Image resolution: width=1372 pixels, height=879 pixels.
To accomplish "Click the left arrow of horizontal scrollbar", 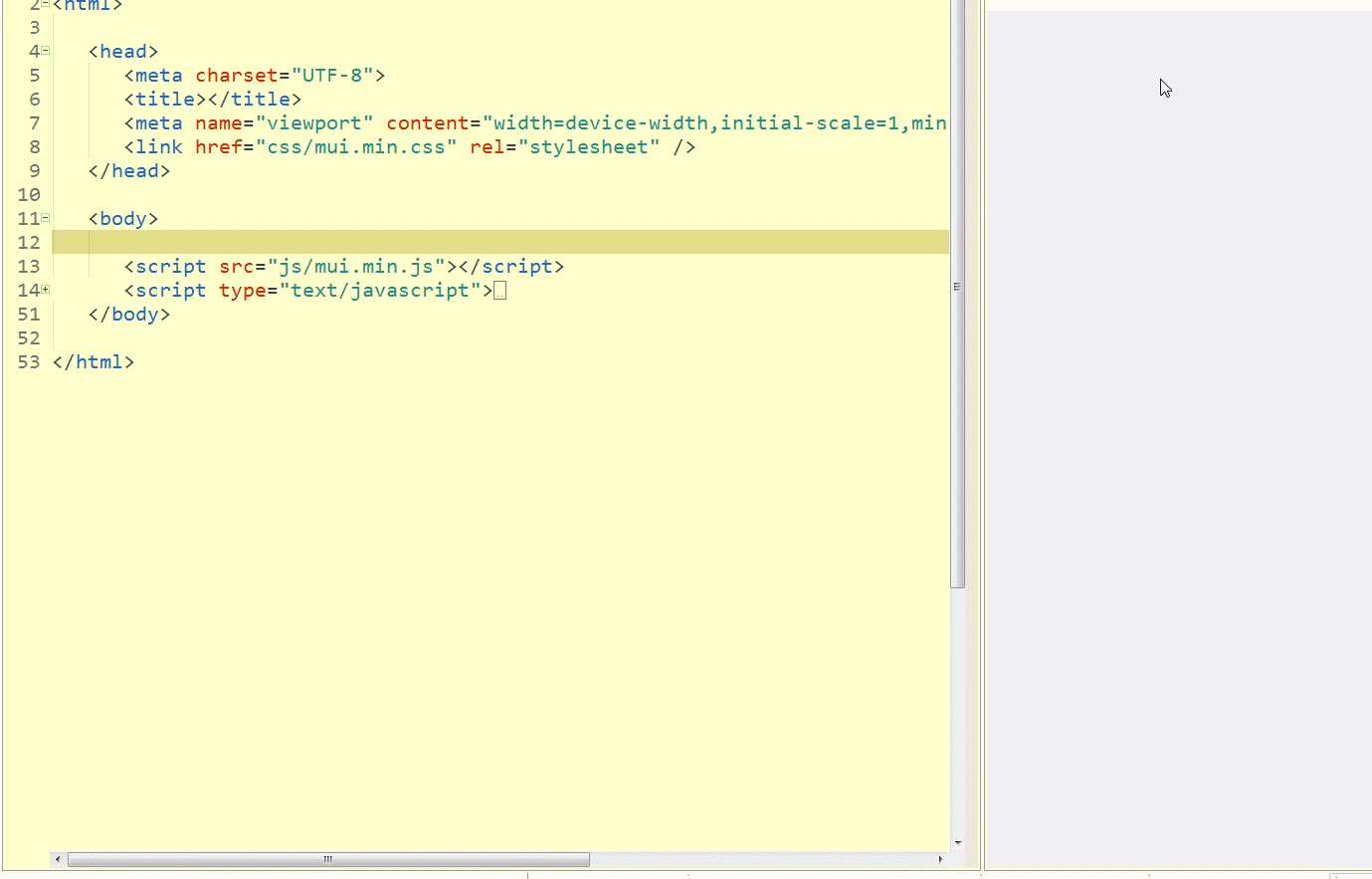I will pyautogui.click(x=58, y=859).
